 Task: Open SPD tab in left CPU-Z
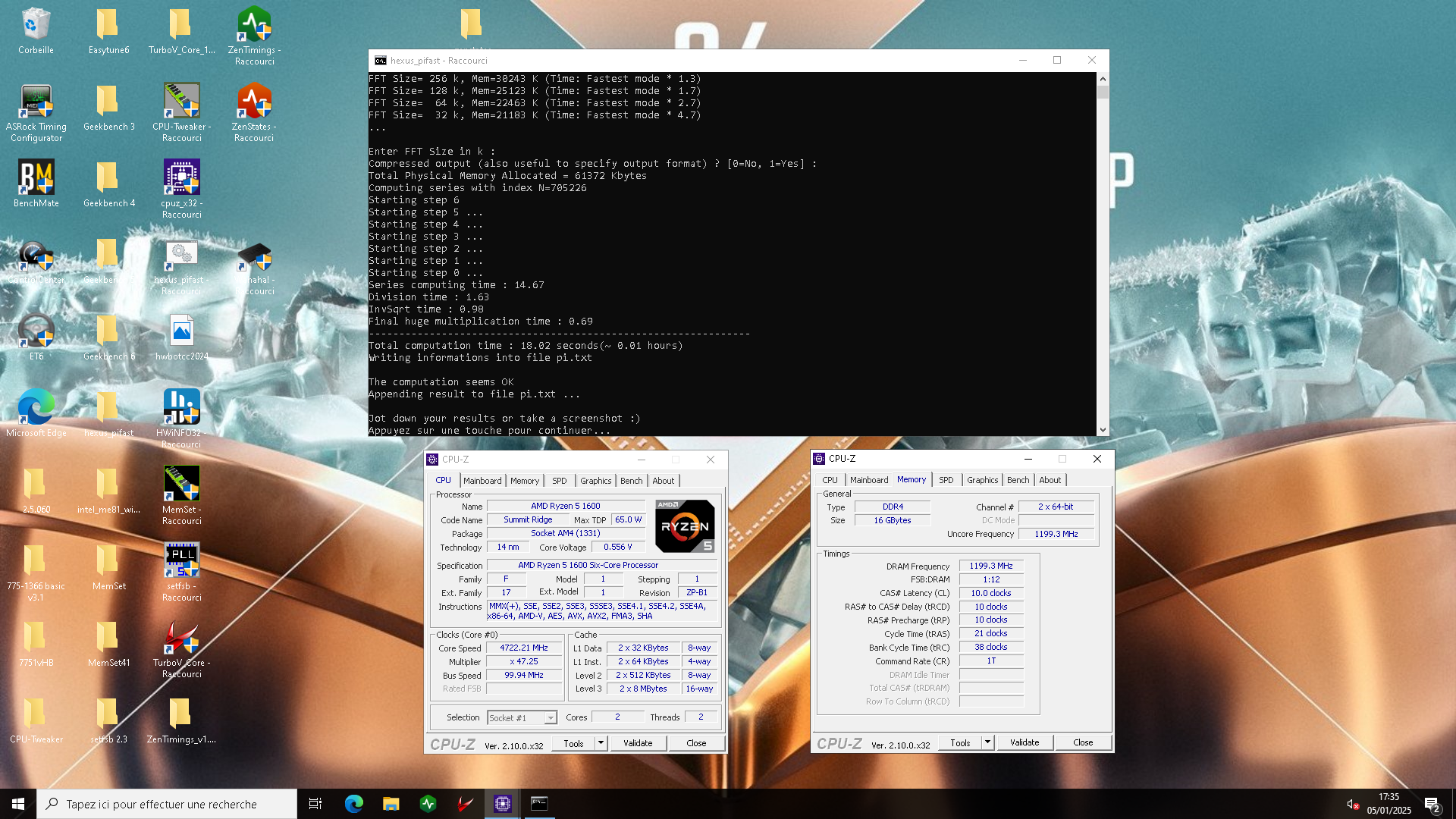click(560, 481)
